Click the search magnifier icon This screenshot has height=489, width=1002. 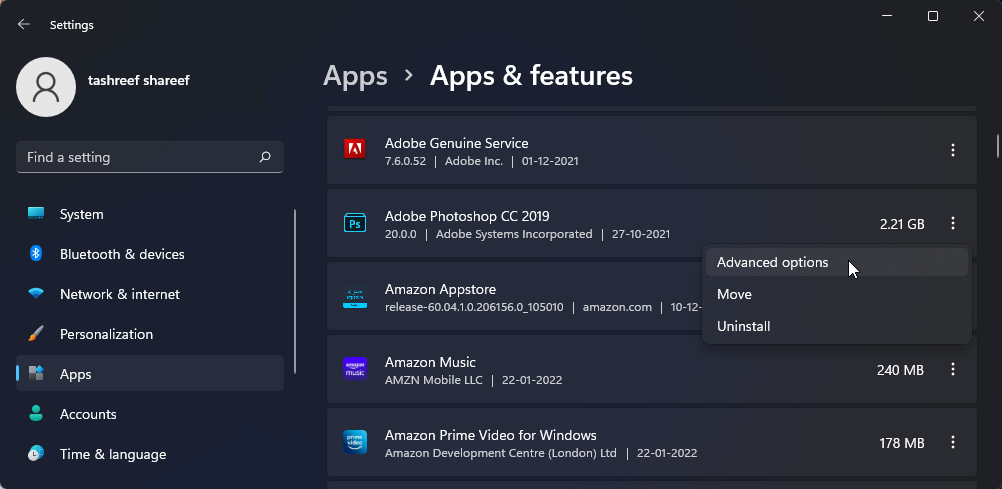(265, 157)
